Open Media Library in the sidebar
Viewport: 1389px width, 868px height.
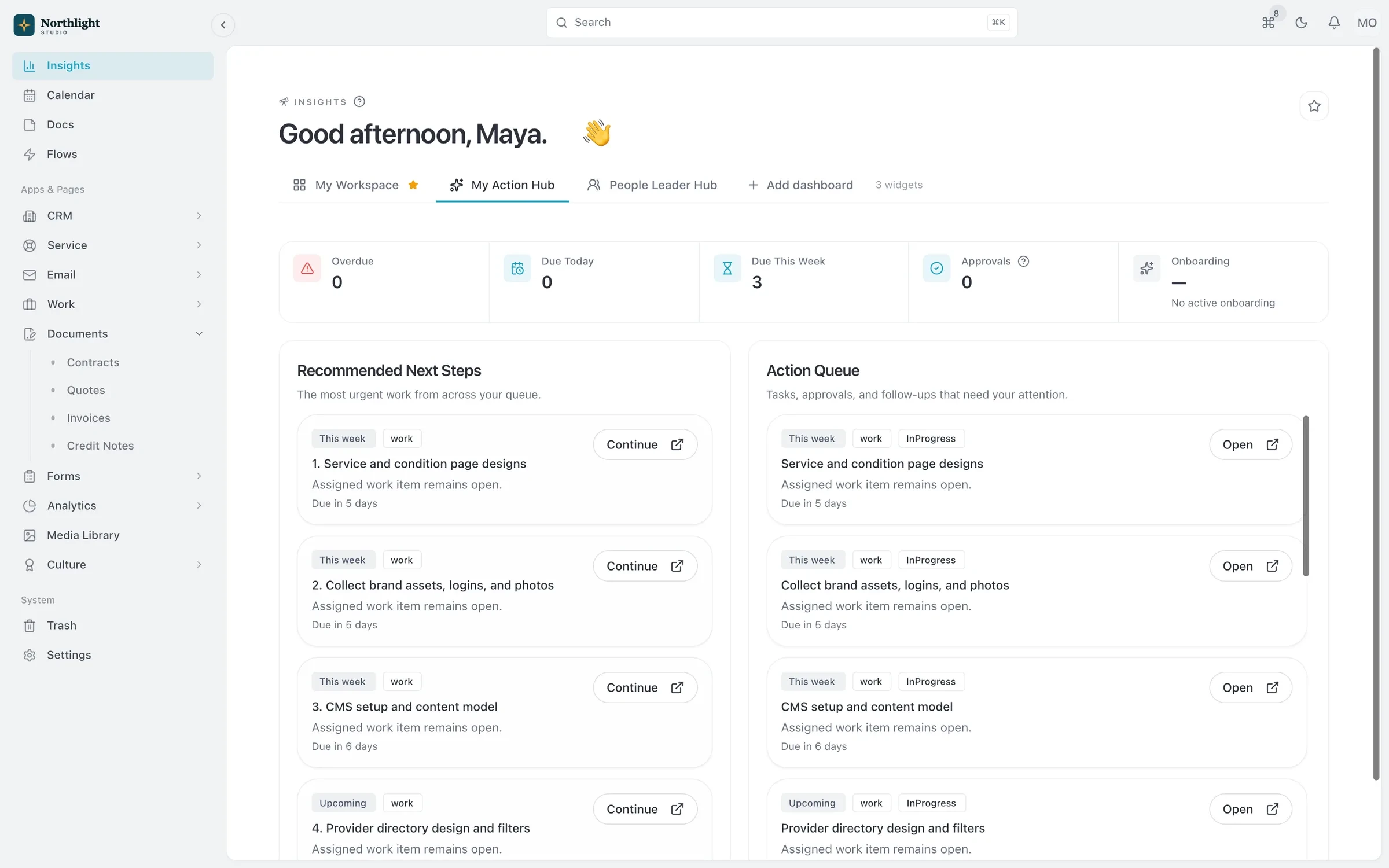113,535
